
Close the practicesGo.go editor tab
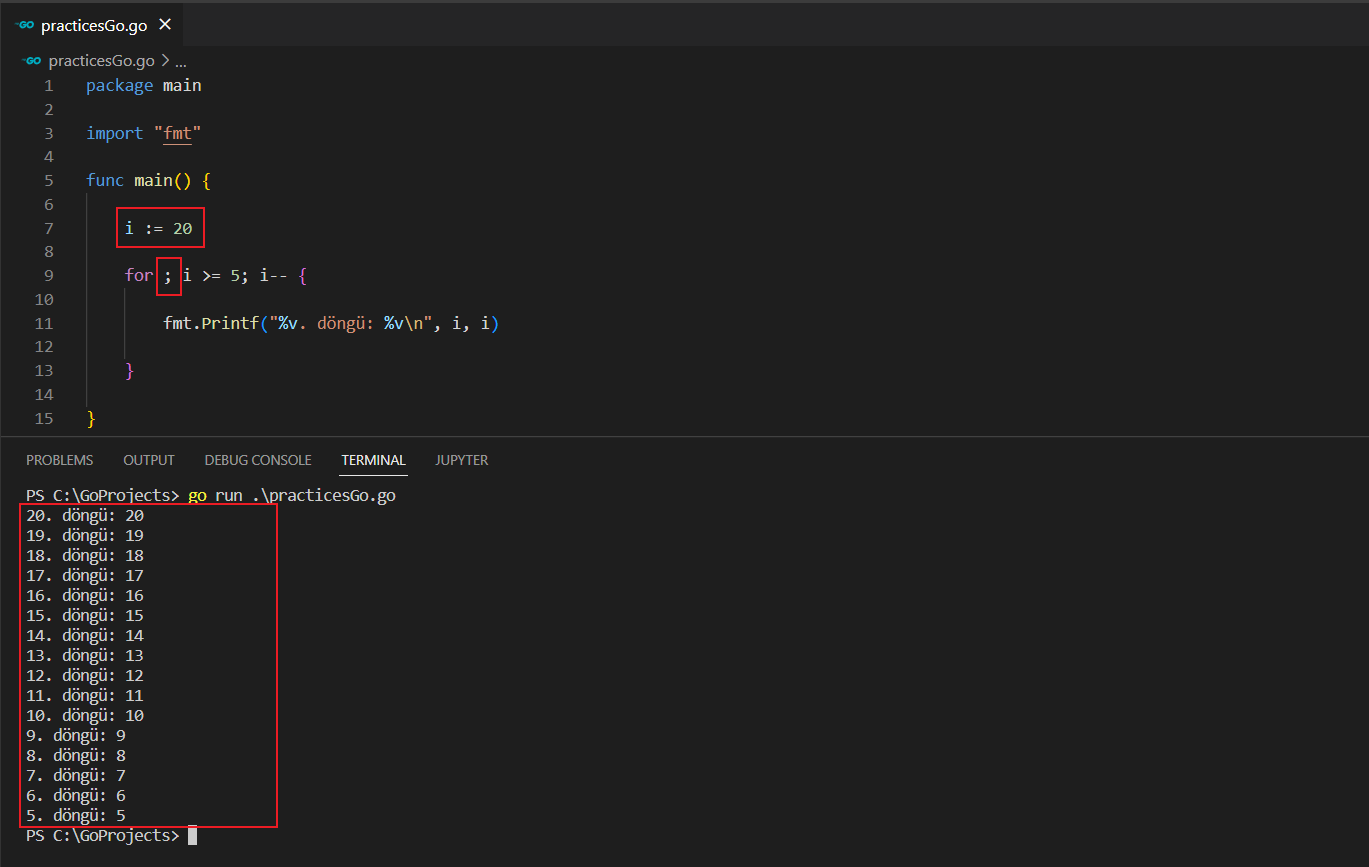click(x=165, y=24)
